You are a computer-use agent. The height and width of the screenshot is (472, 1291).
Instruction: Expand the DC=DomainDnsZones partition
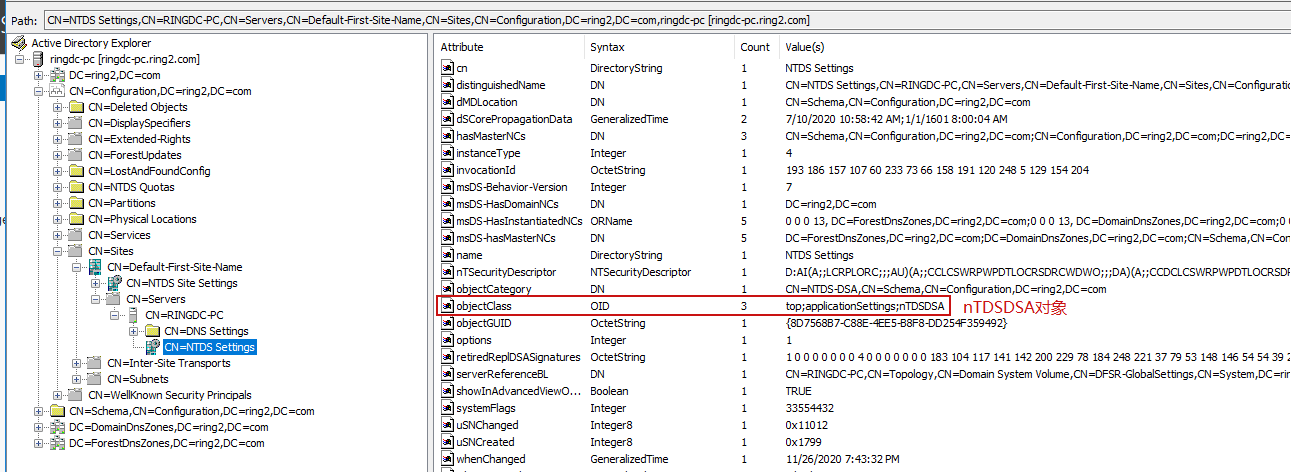pyautogui.click(x=39, y=427)
